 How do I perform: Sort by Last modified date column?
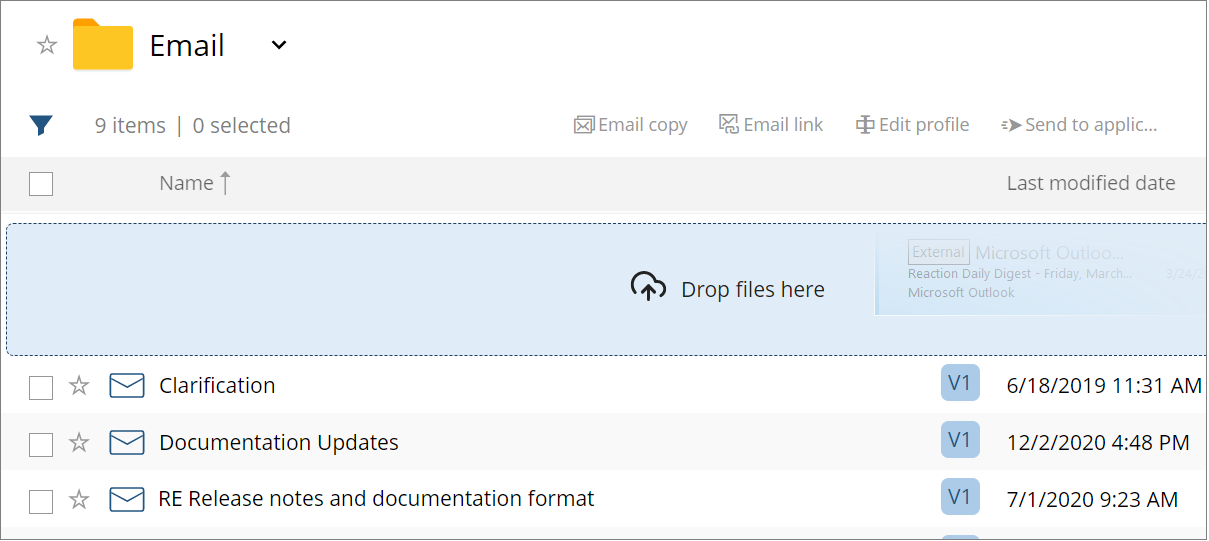(1090, 183)
